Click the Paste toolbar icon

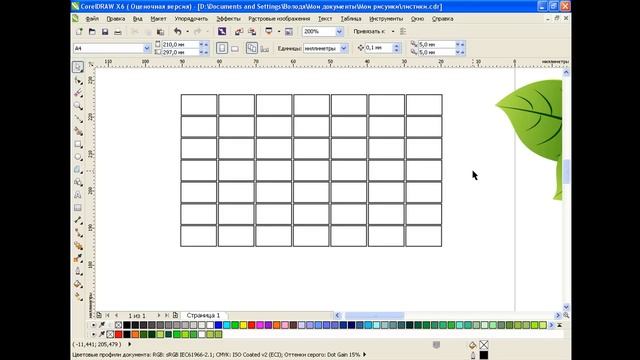(x=160, y=31)
